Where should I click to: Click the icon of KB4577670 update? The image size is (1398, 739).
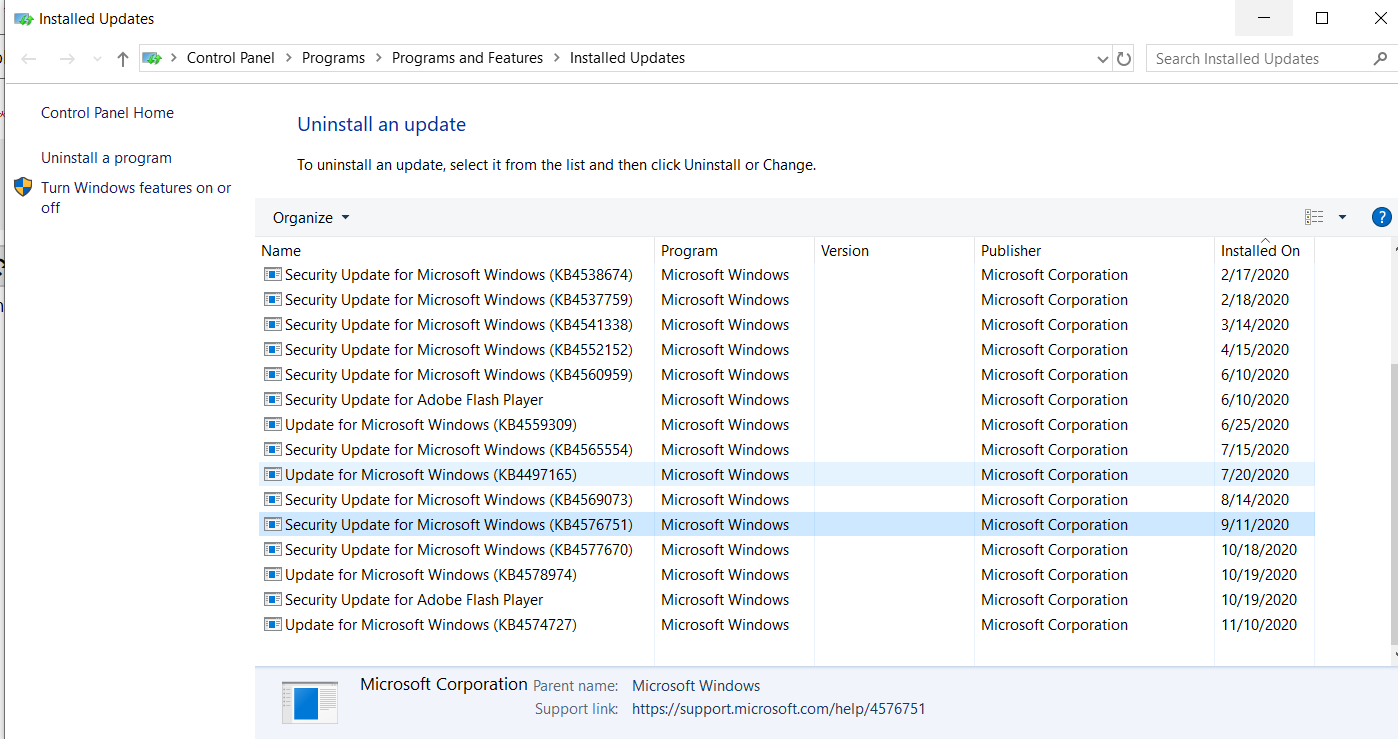(272, 549)
